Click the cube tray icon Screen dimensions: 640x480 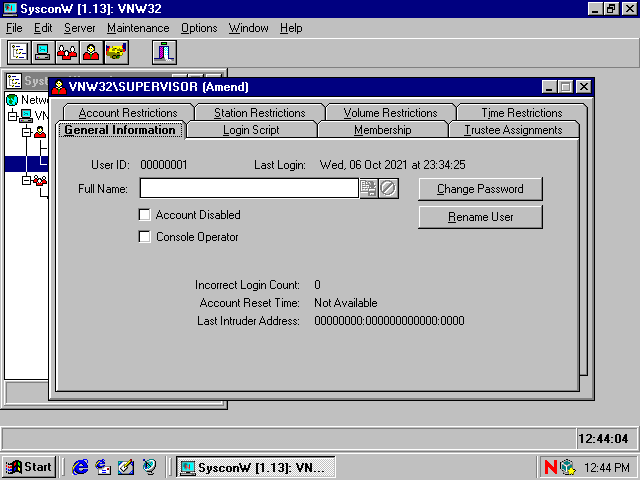tap(567, 467)
